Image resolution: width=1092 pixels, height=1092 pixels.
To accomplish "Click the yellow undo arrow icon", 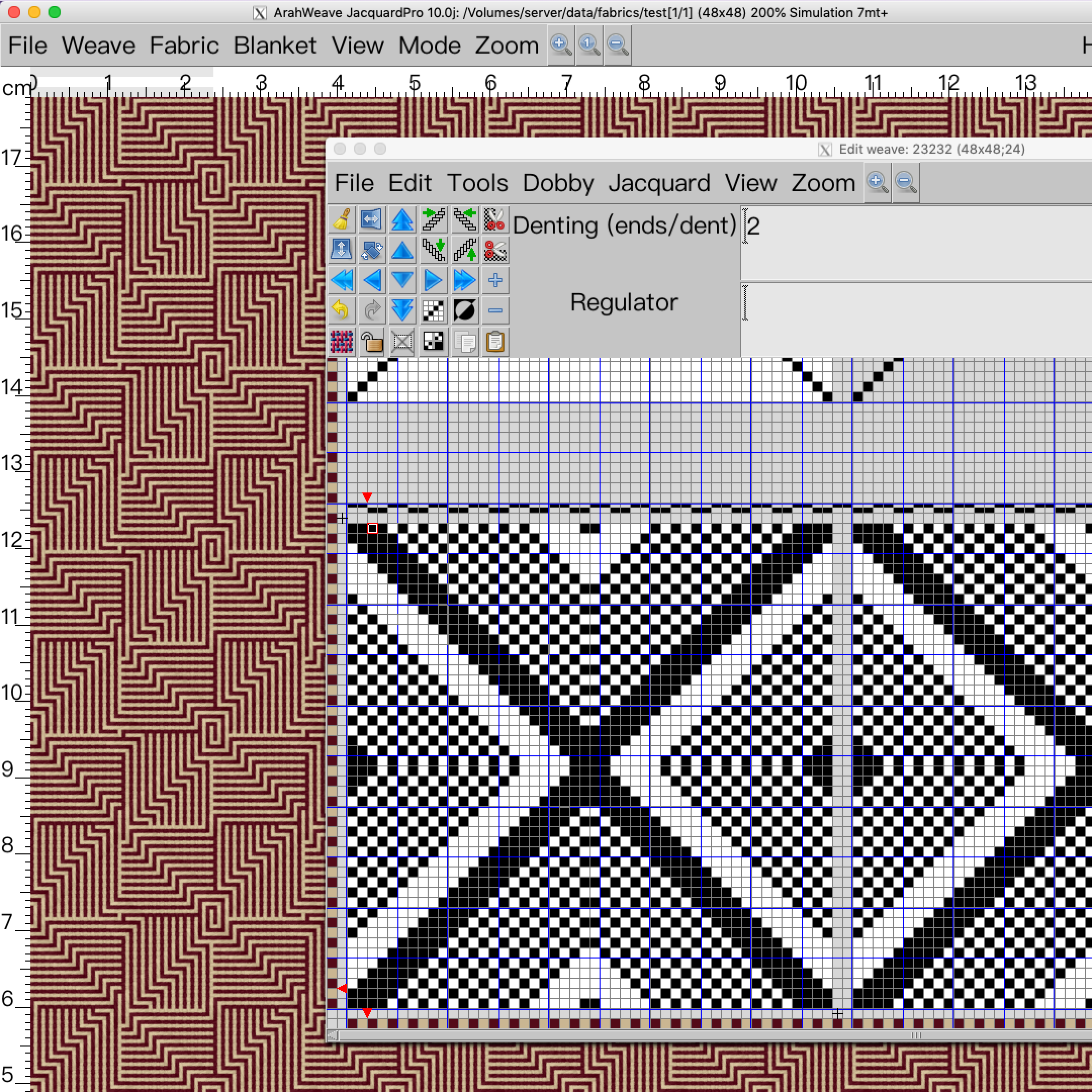I will point(342,311).
